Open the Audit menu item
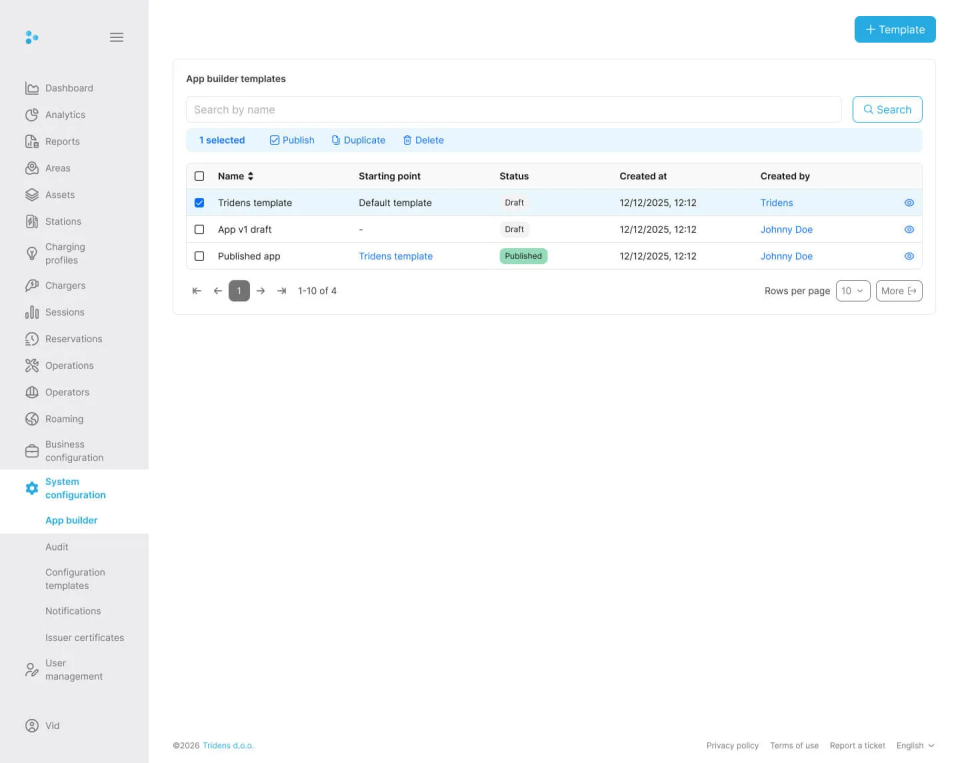Screen dimensions: 960x763 click(x=57, y=546)
